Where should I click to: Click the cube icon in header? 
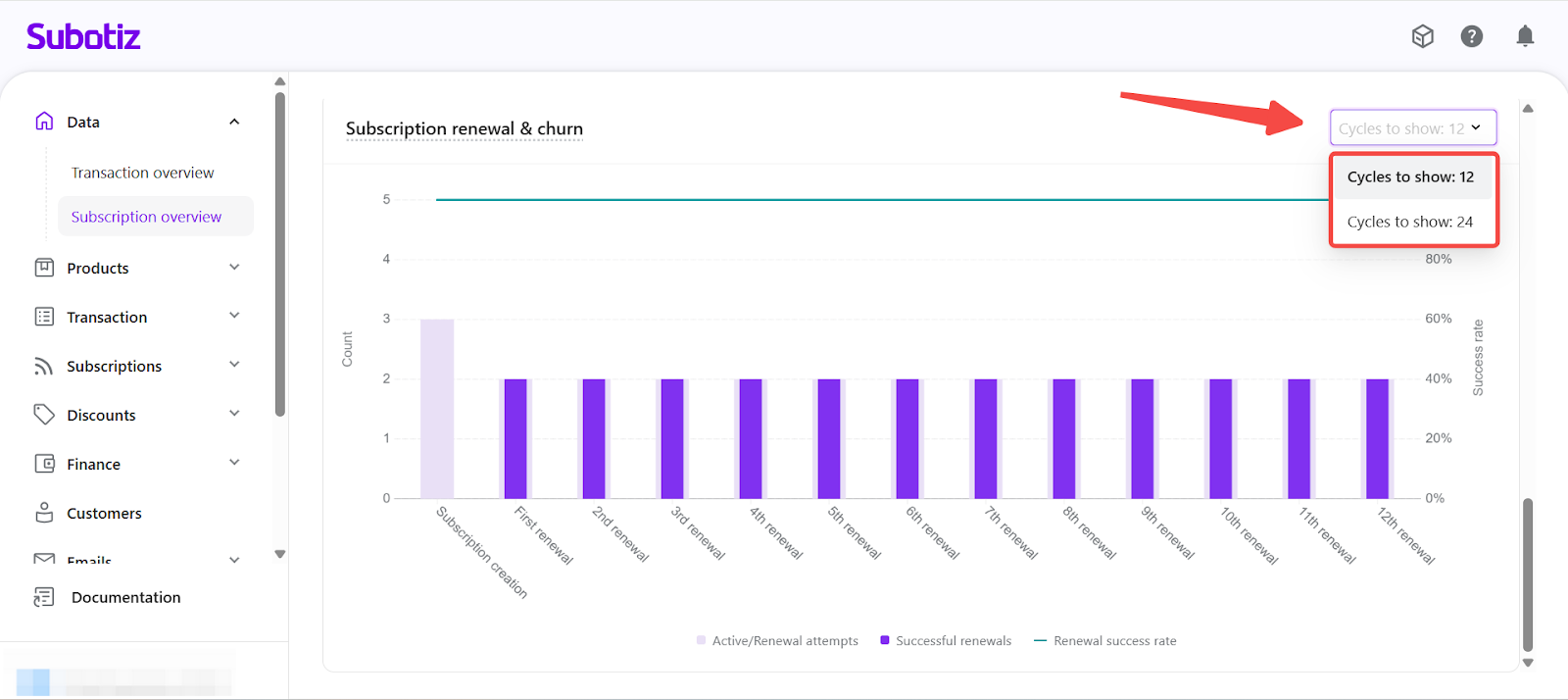click(x=1422, y=36)
